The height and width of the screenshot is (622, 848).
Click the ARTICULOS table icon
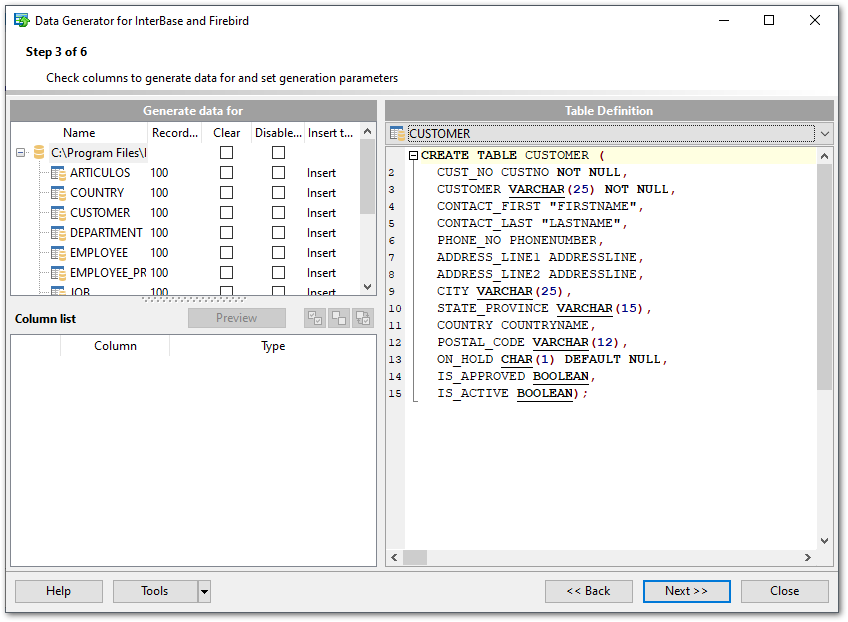[58, 173]
